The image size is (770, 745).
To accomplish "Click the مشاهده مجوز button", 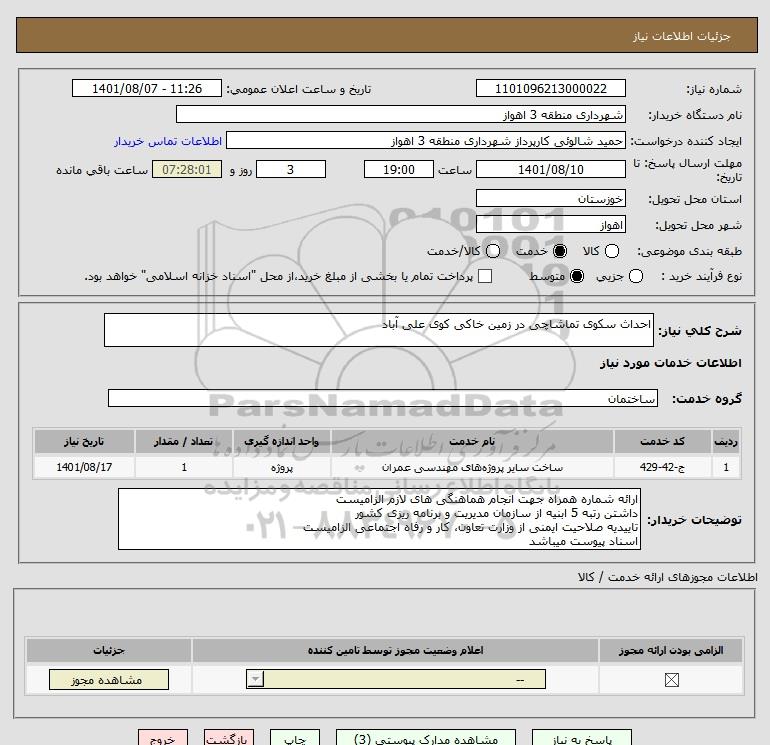I will coord(109,680).
